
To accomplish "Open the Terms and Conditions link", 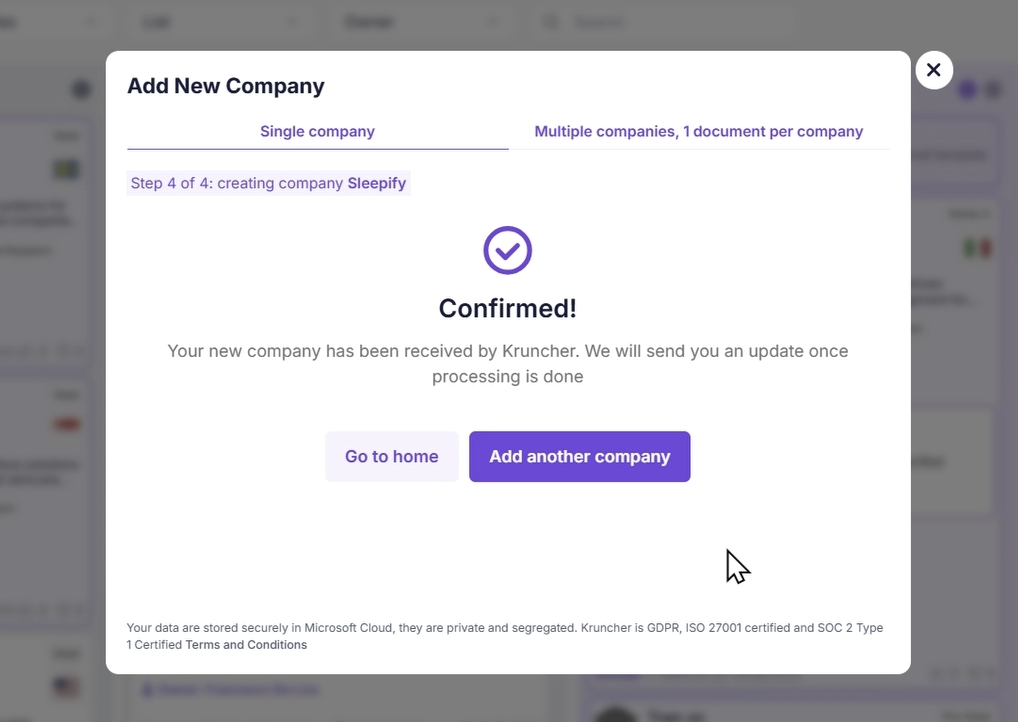I will (x=246, y=645).
